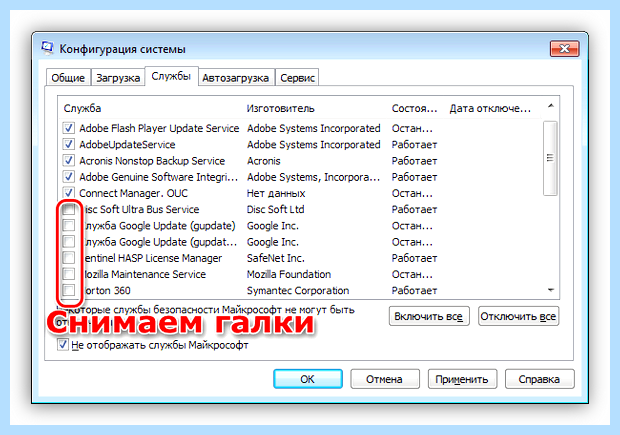The width and height of the screenshot is (620, 435).
Task: Click the System Configuration title icon
Action: coord(47,48)
